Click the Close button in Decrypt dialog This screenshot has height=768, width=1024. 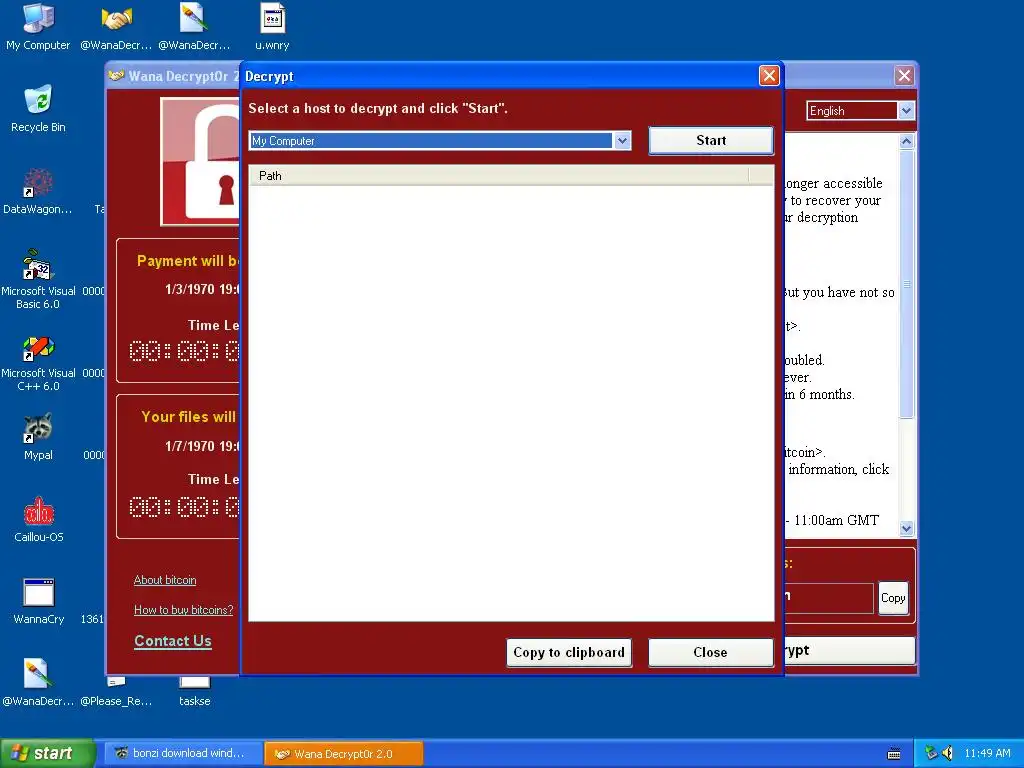(x=711, y=652)
